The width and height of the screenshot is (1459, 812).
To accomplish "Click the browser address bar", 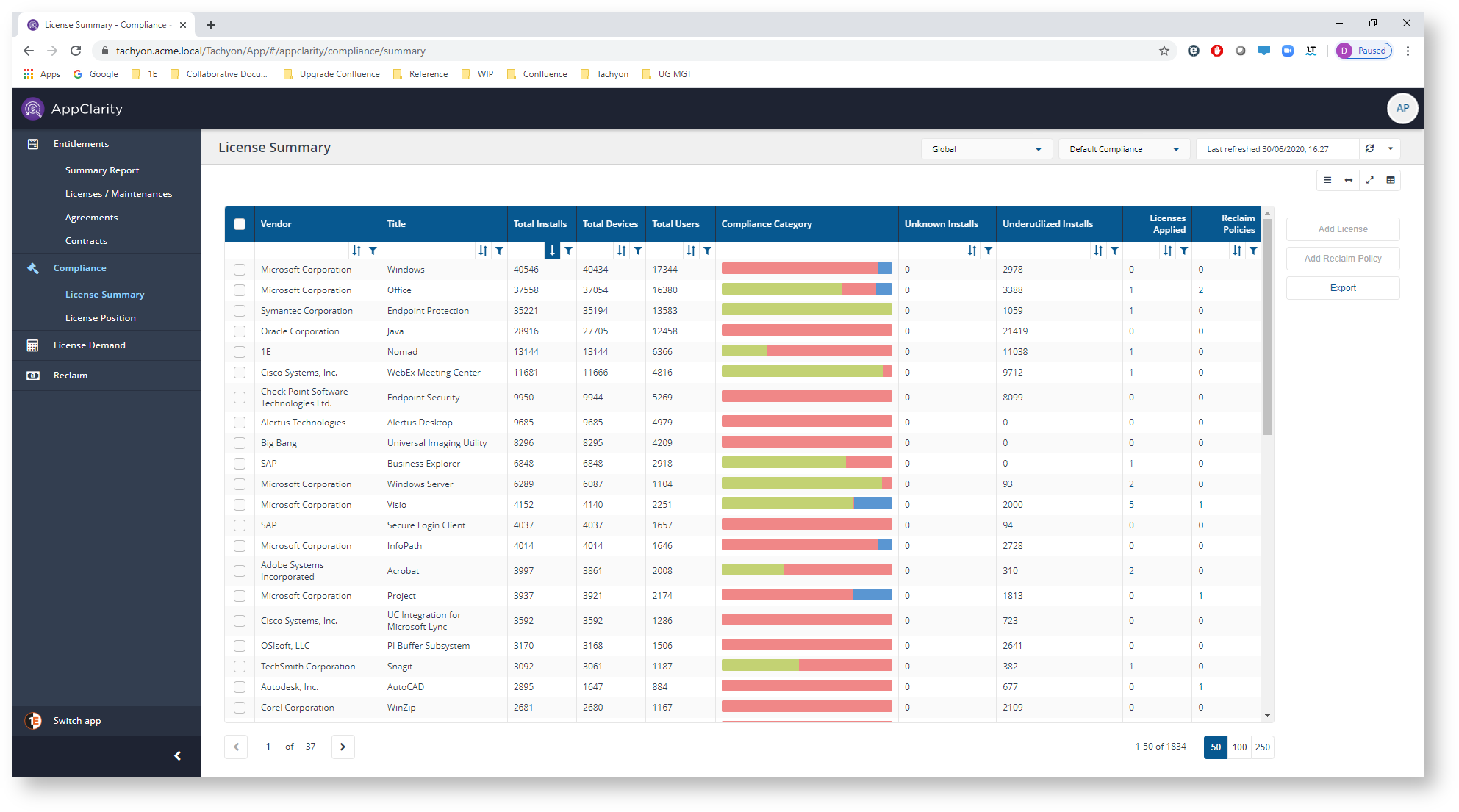I will tap(632, 51).
